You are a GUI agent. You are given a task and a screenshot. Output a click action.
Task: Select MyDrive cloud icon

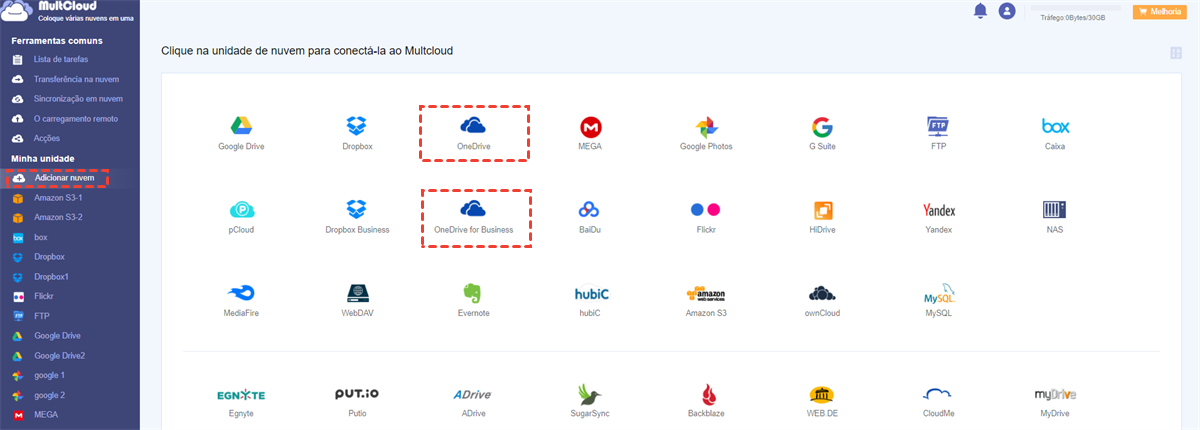(1055, 394)
